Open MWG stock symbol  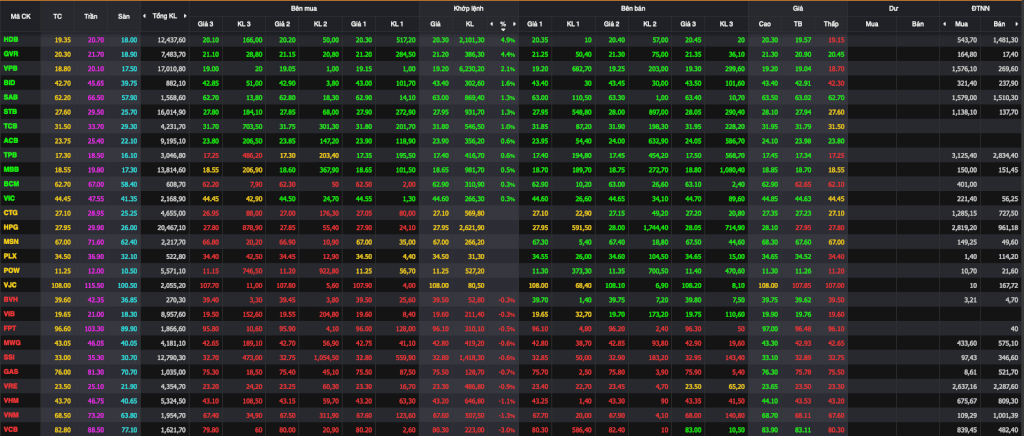click(x=11, y=342)
